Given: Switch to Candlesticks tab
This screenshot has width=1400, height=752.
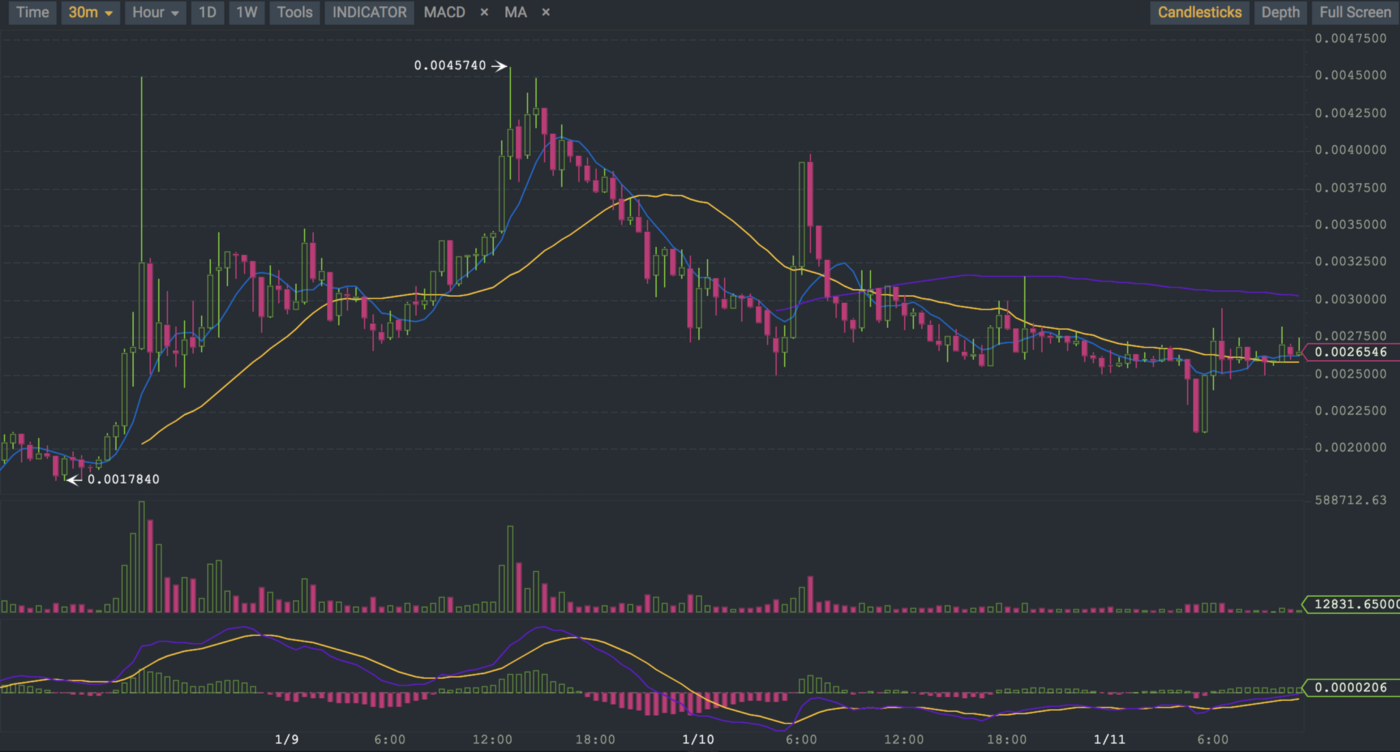Looking at the screenshot, I should click(1199, 13).
